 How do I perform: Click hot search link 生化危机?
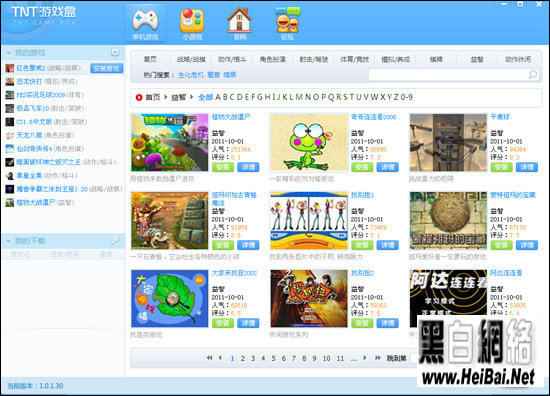191,75
